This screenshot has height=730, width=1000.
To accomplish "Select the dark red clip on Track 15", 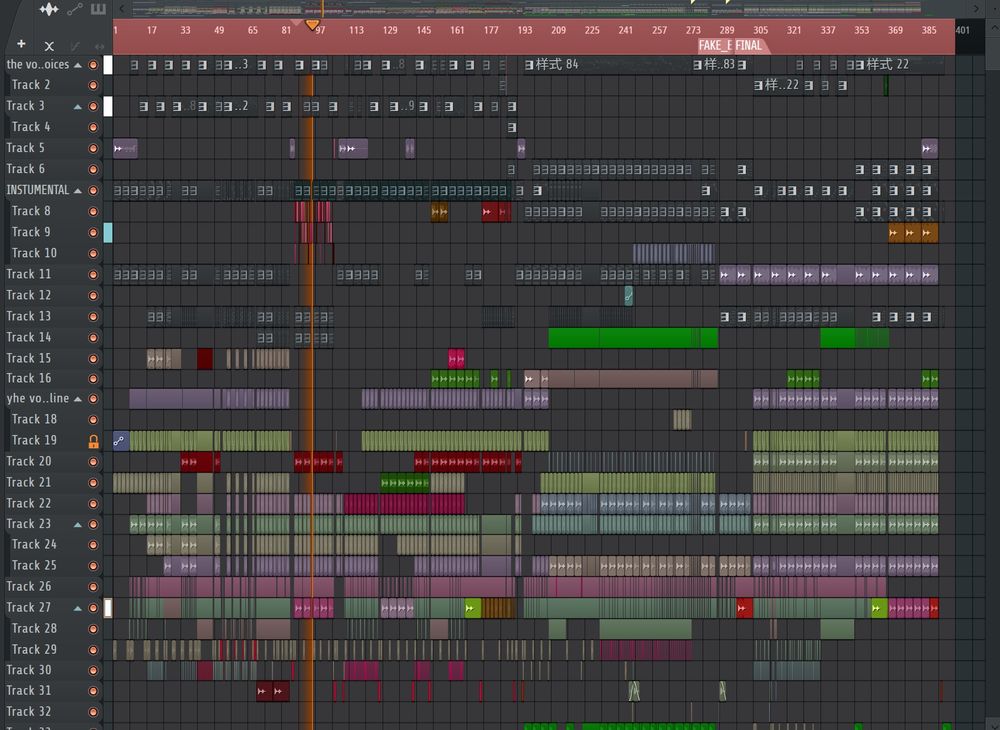I will tap(205, 358).
